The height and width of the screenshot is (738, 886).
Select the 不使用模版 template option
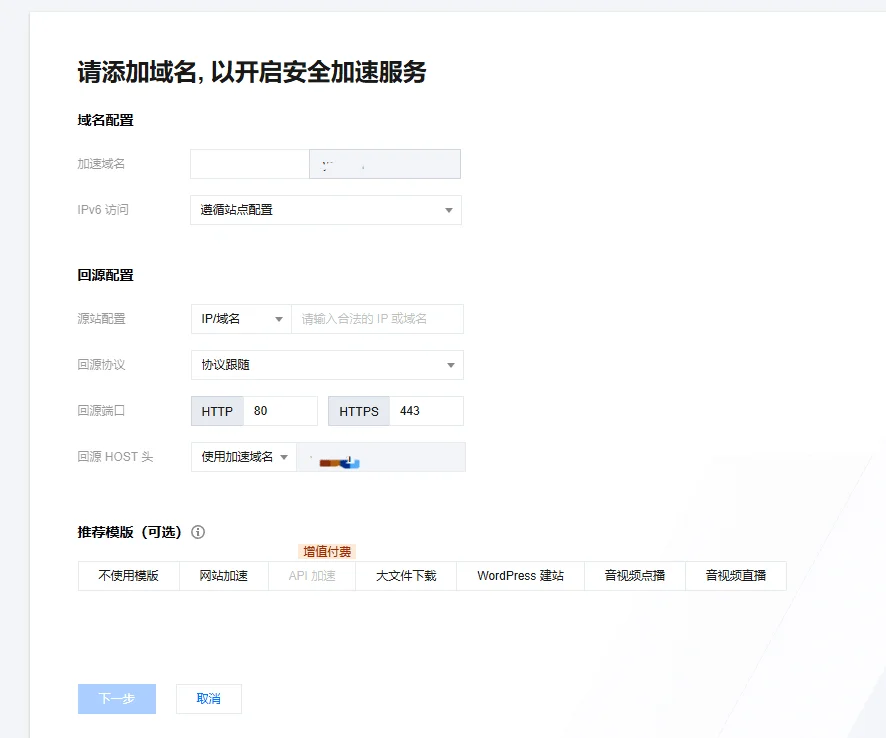tap(128, 576)
